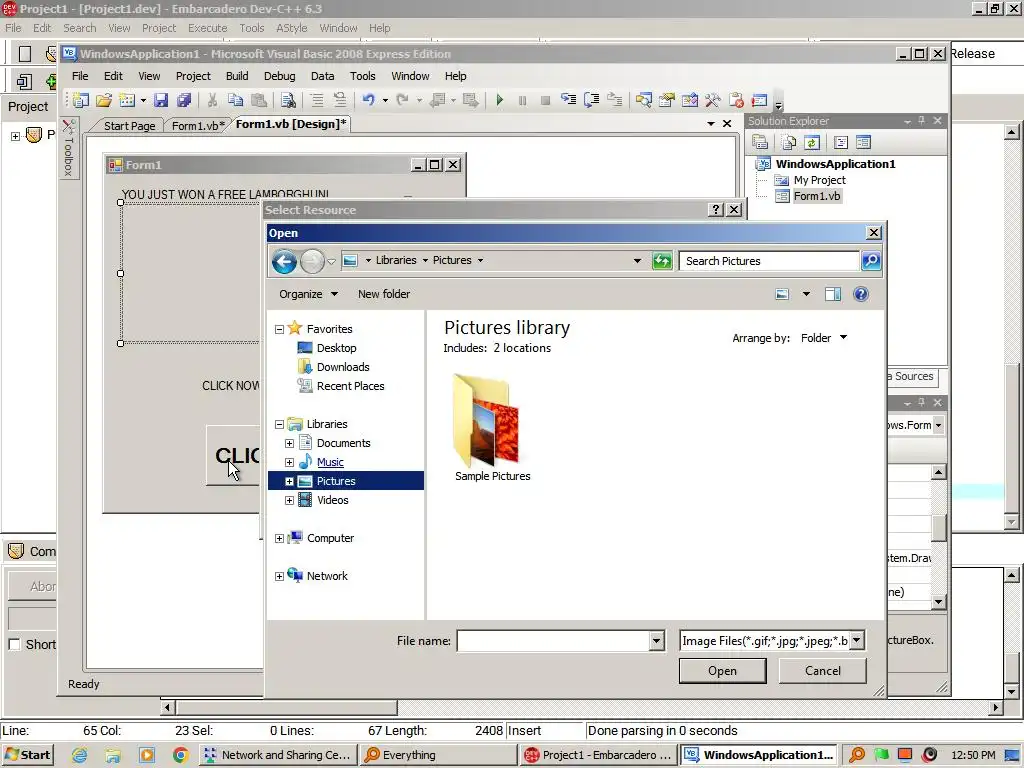1024x768 pixels.
Task: Click Open File folder icon in toolbar
Action: (x=104, y=100)
